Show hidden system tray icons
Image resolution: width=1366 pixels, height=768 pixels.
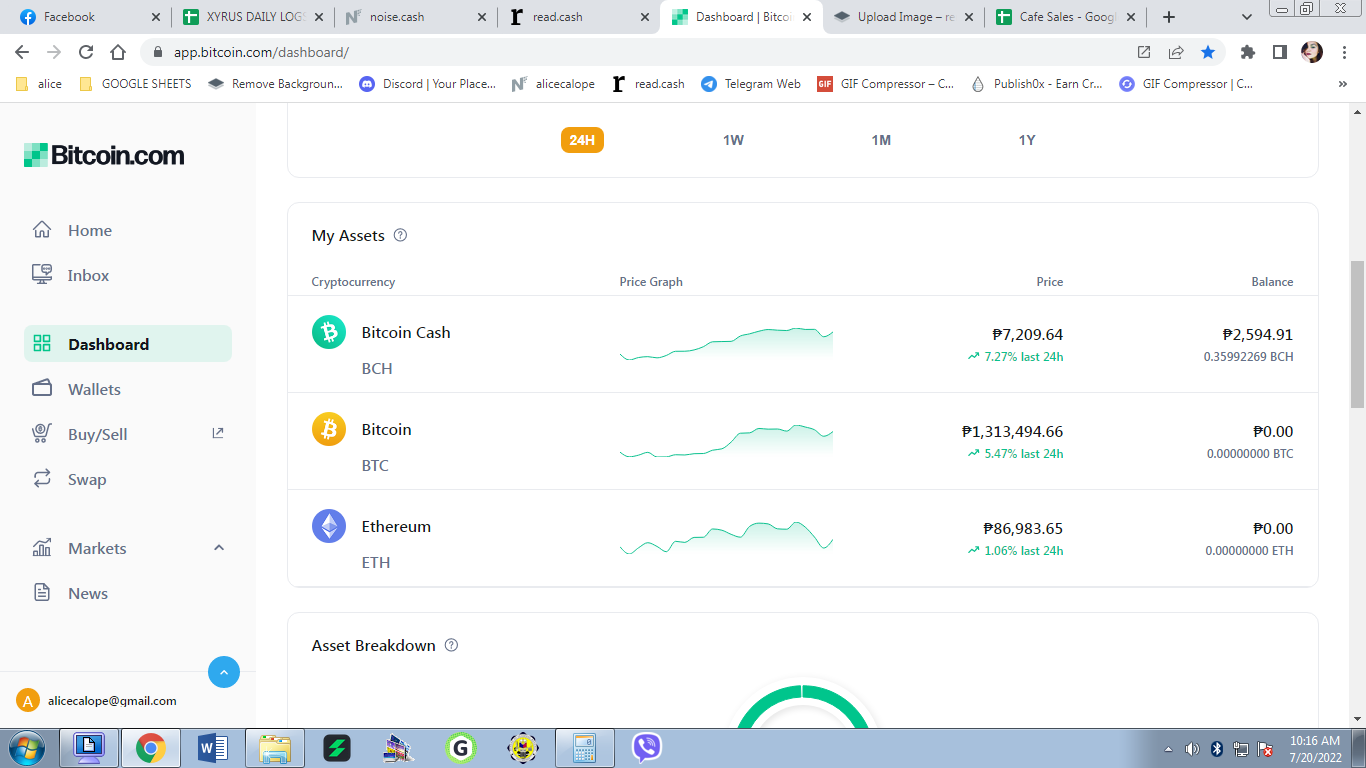click(x=1169, y=749)
